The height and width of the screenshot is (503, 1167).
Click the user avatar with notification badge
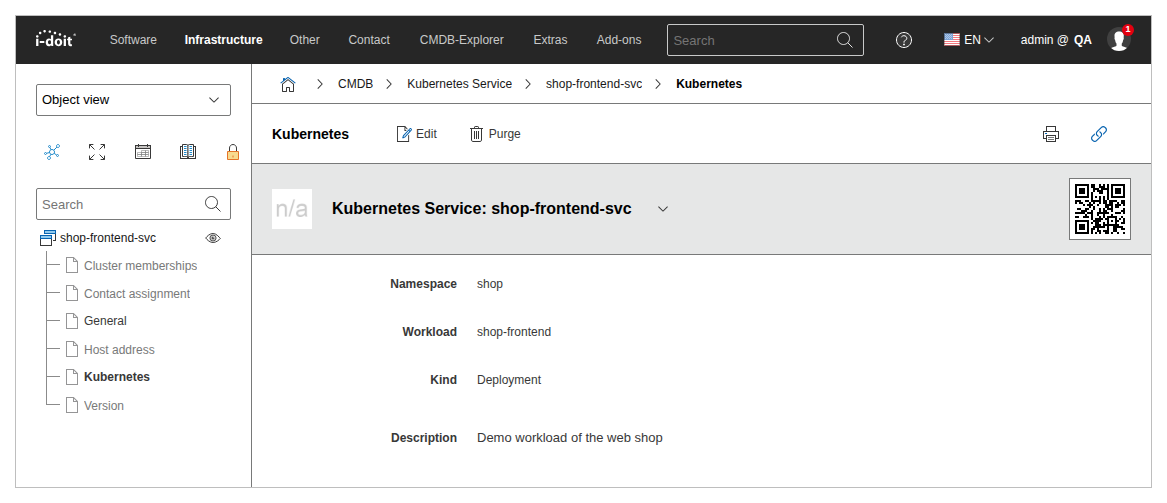pos(1119,39)
